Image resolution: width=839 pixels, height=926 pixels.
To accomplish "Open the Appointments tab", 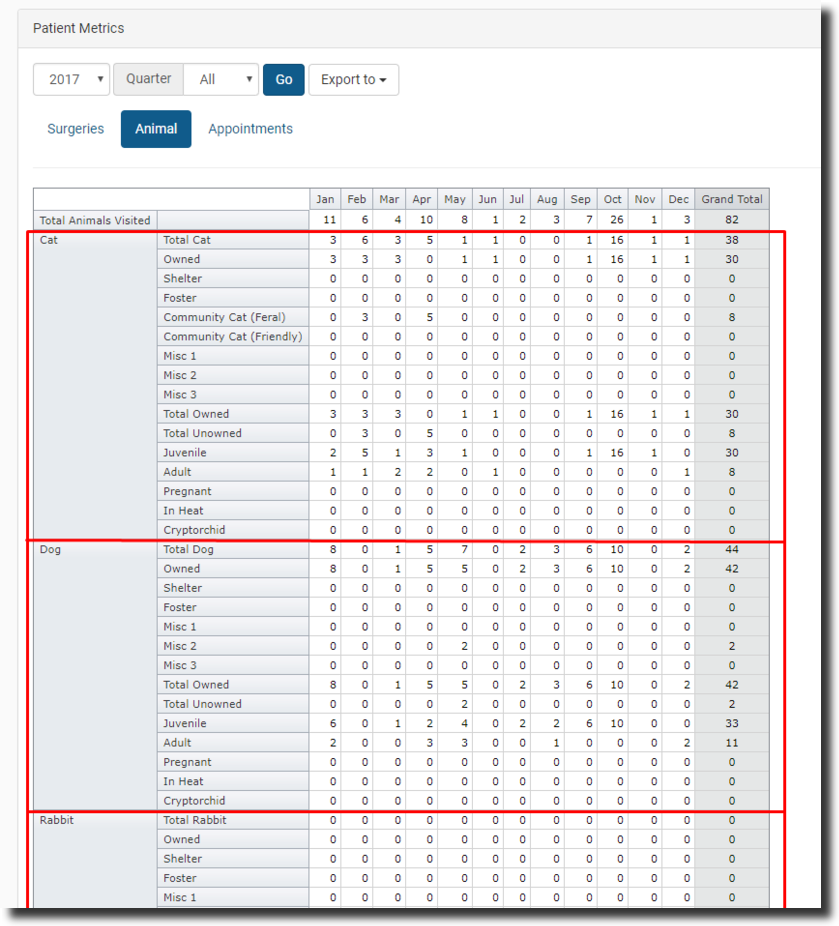I will 250,129.
